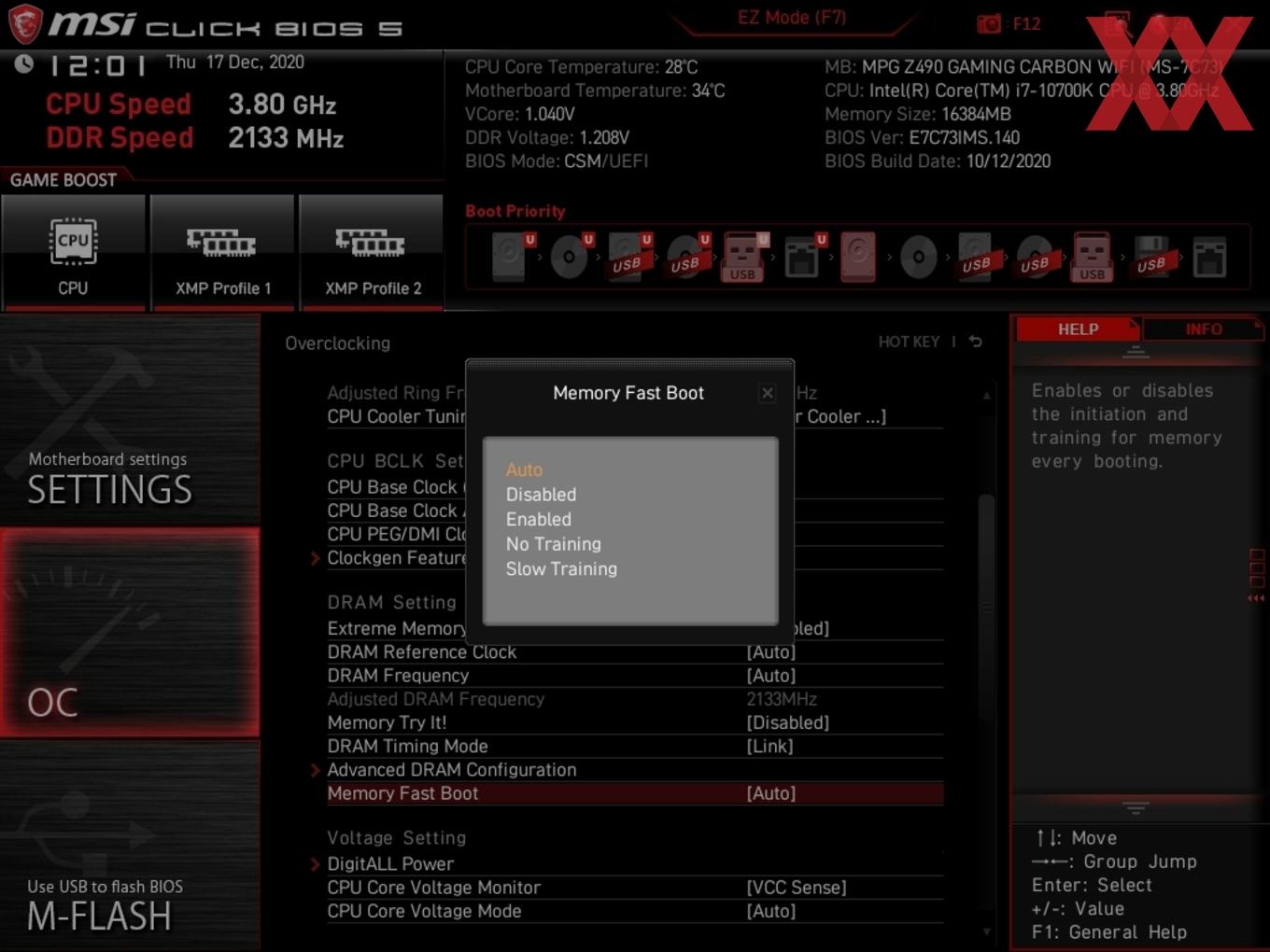This screenshot has width=1270, height=952.
Task: Click the scroll-down arrow of settings list
Action: (x=986, y=931)
